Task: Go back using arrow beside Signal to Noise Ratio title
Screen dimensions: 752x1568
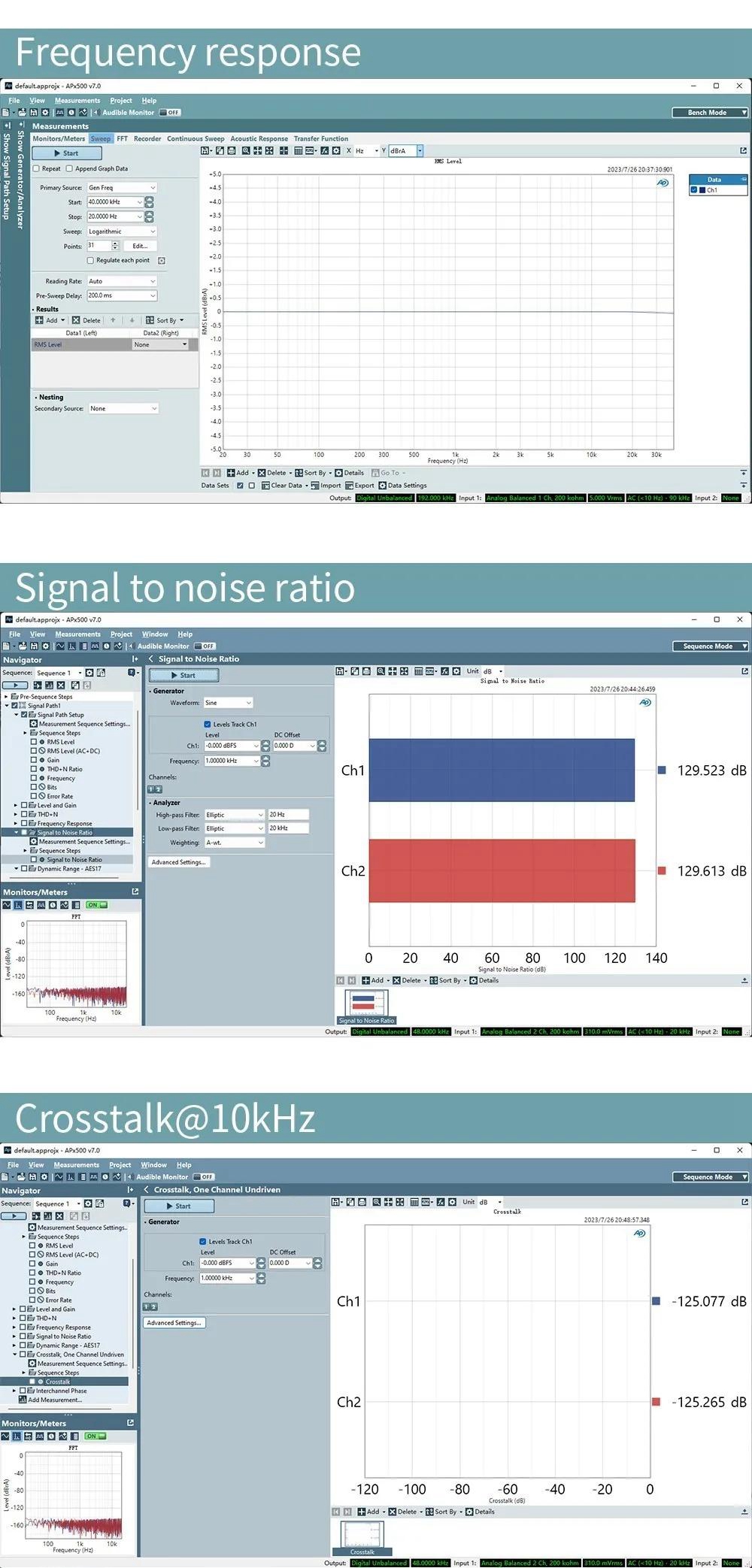Action: [x=151, y=658]
